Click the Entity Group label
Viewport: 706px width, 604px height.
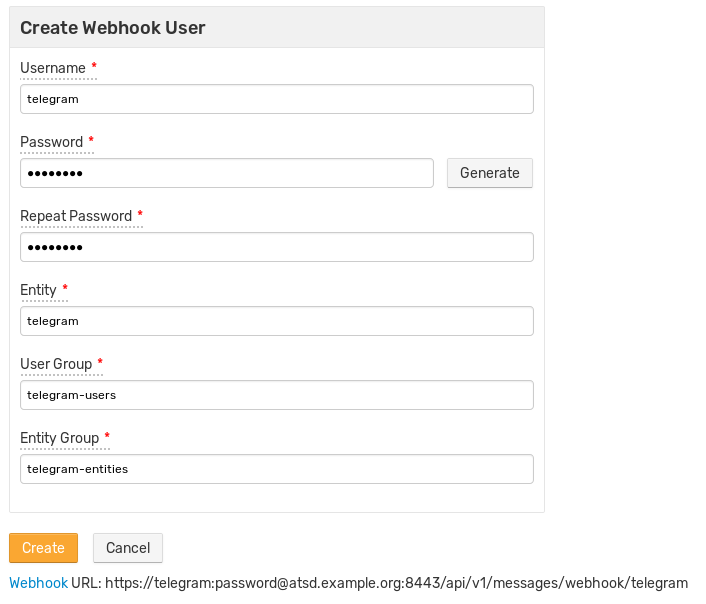point(59,438)
